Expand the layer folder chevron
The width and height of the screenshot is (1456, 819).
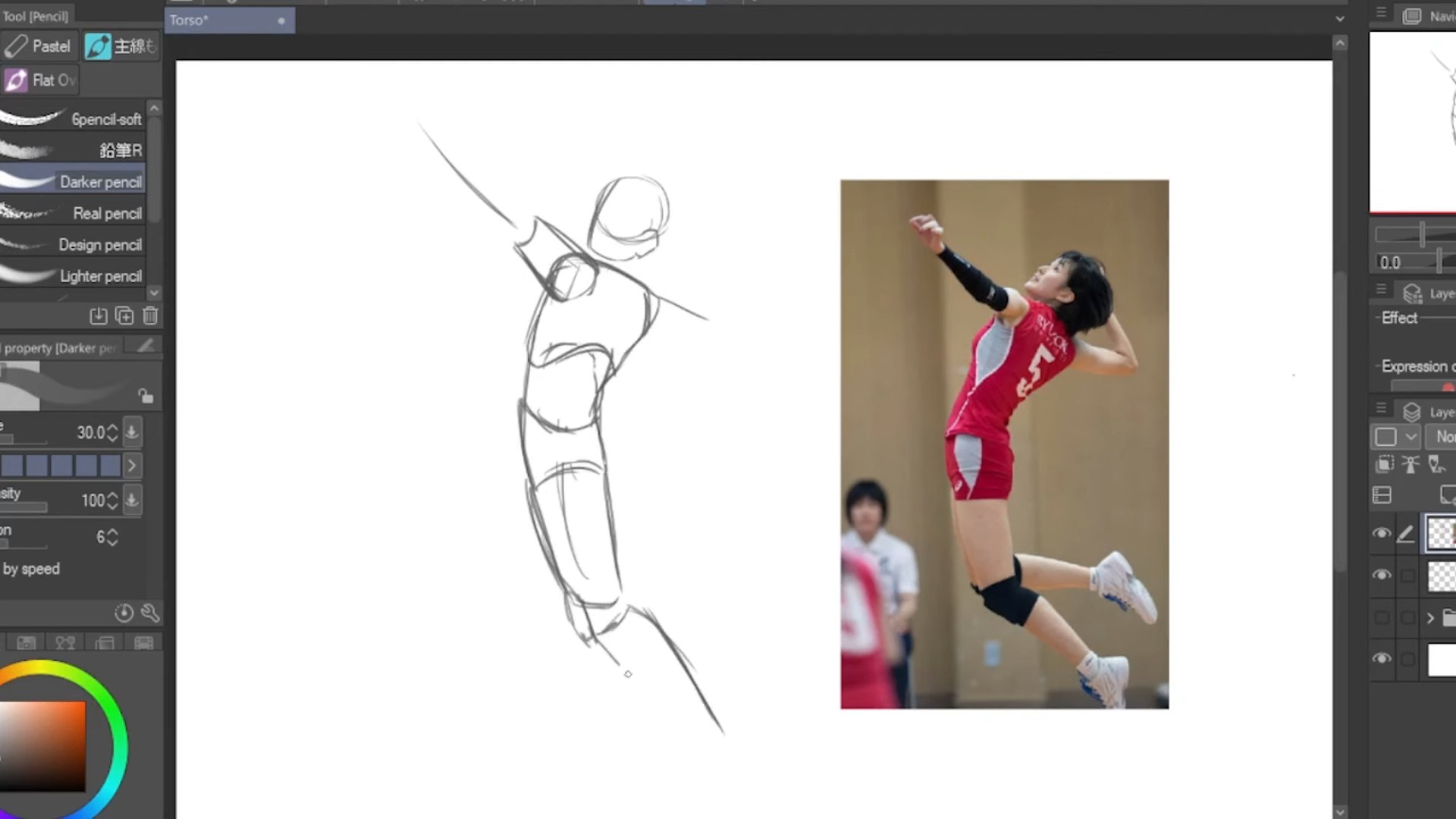1430,617
